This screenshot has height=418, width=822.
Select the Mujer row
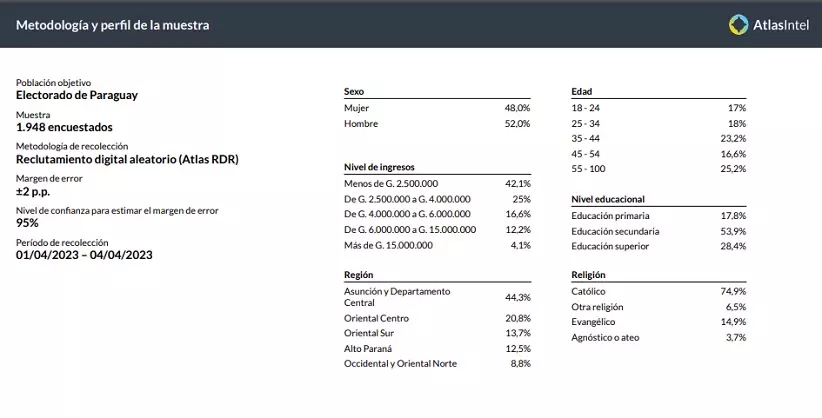click(436, 106)
